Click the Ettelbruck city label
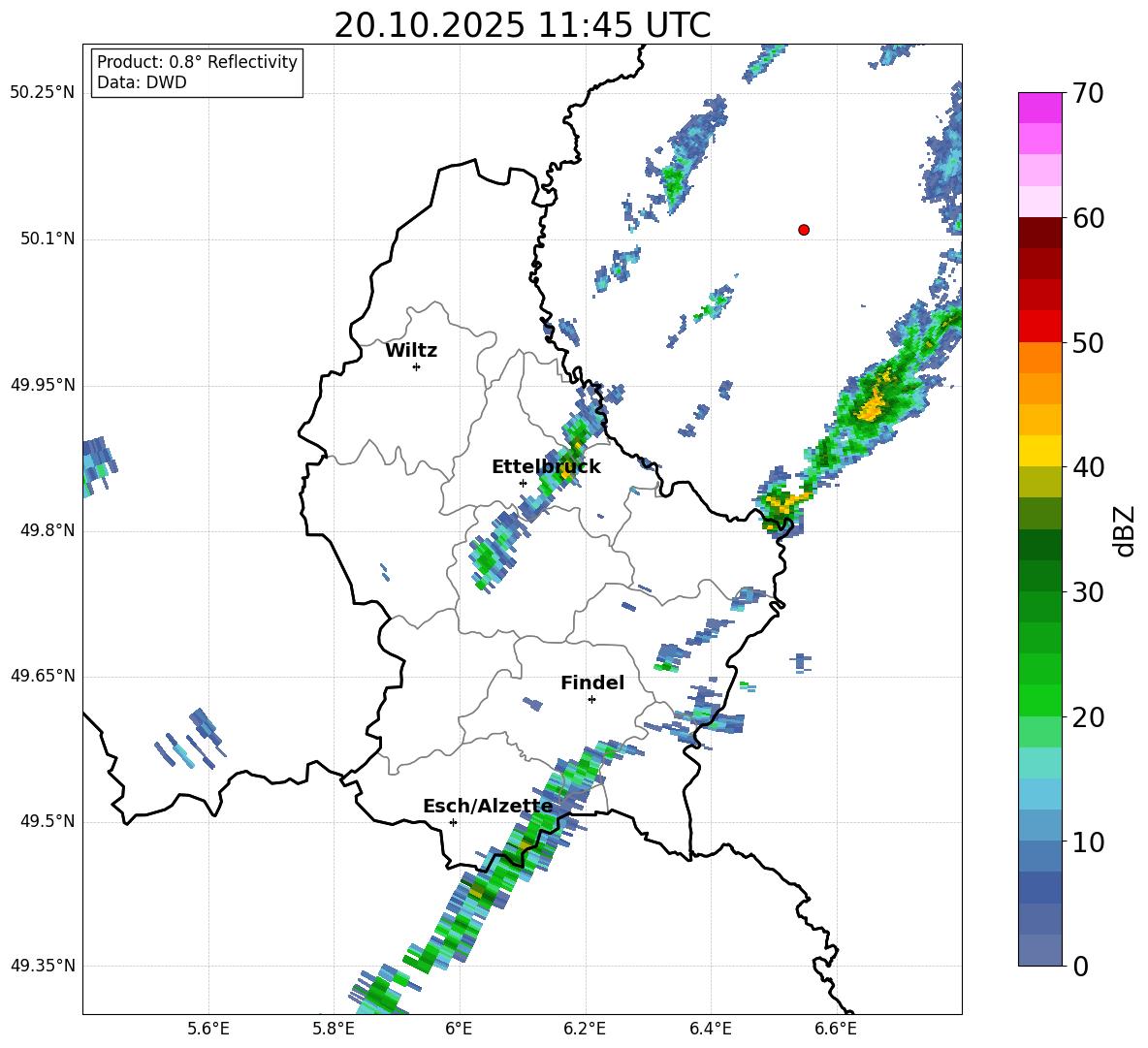1148x1048 pixels. [546, 467]
